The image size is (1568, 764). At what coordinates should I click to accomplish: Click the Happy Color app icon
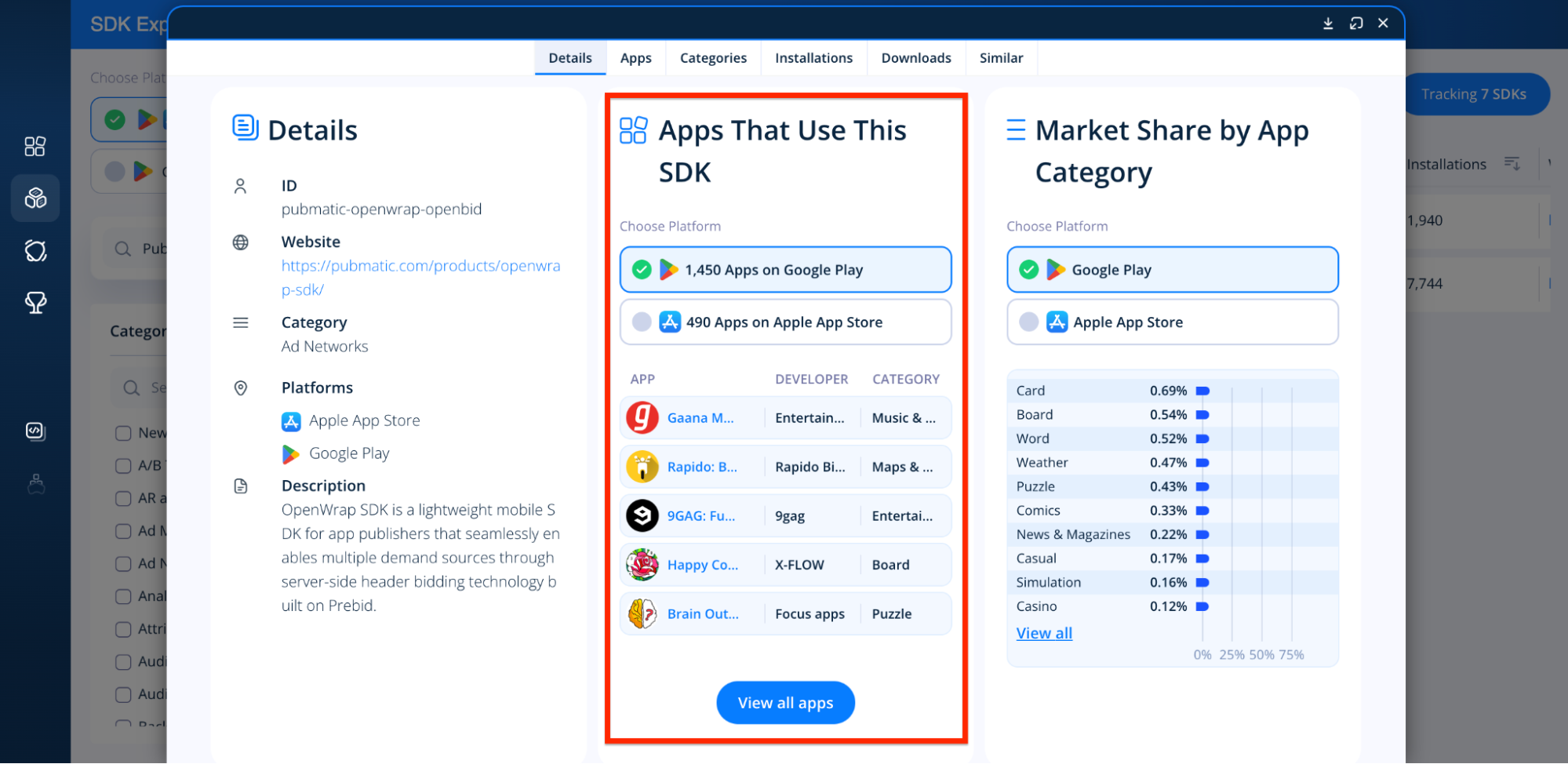click(642, 565)
